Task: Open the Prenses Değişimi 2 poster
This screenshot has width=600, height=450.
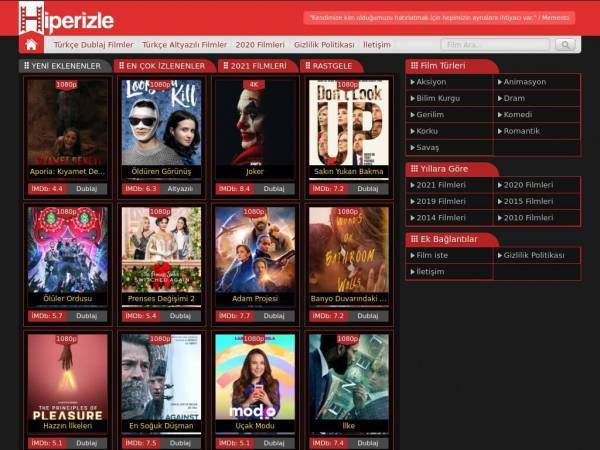Action: 161,250
